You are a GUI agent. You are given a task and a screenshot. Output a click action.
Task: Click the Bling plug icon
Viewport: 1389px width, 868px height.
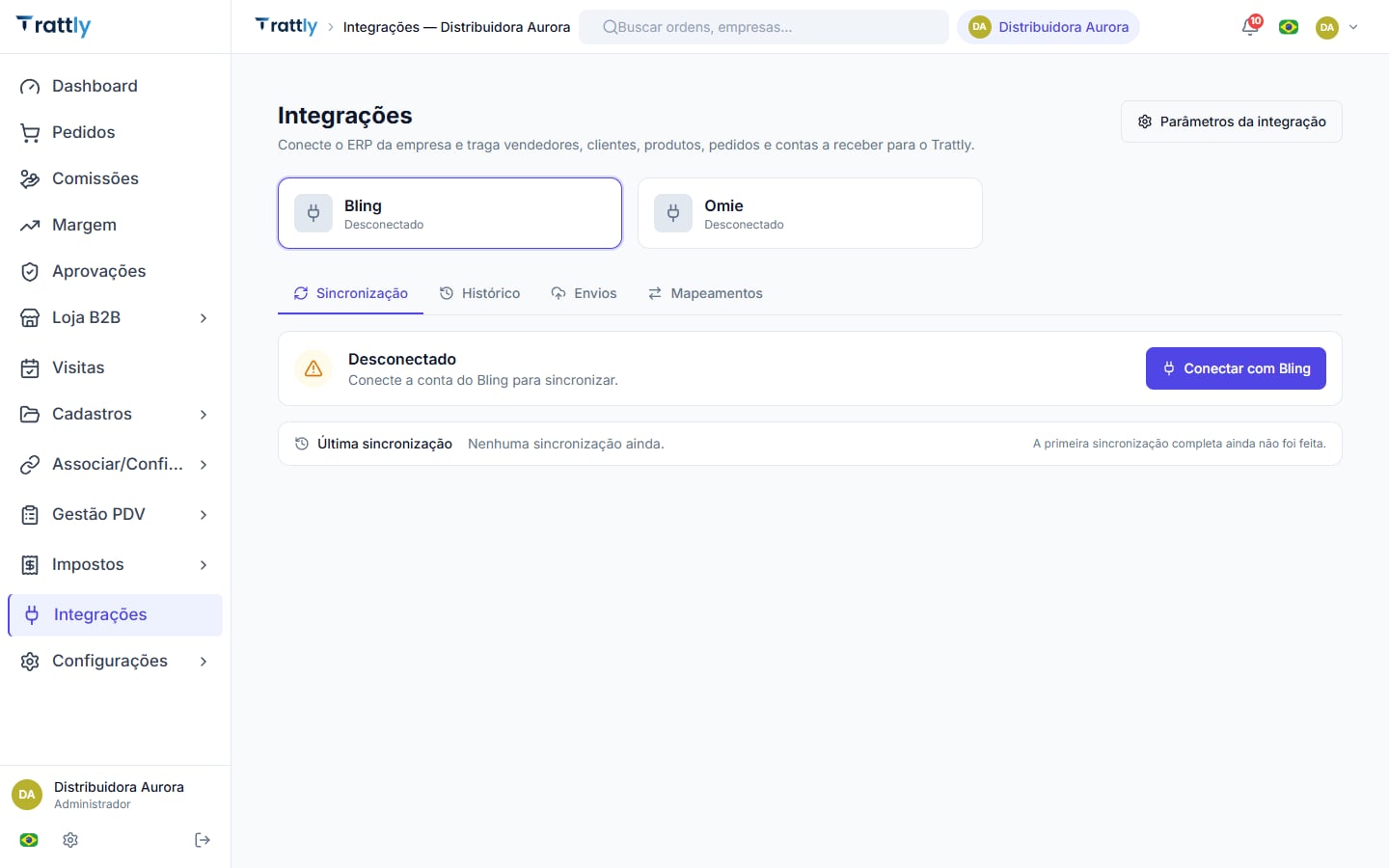coord(313,213)
